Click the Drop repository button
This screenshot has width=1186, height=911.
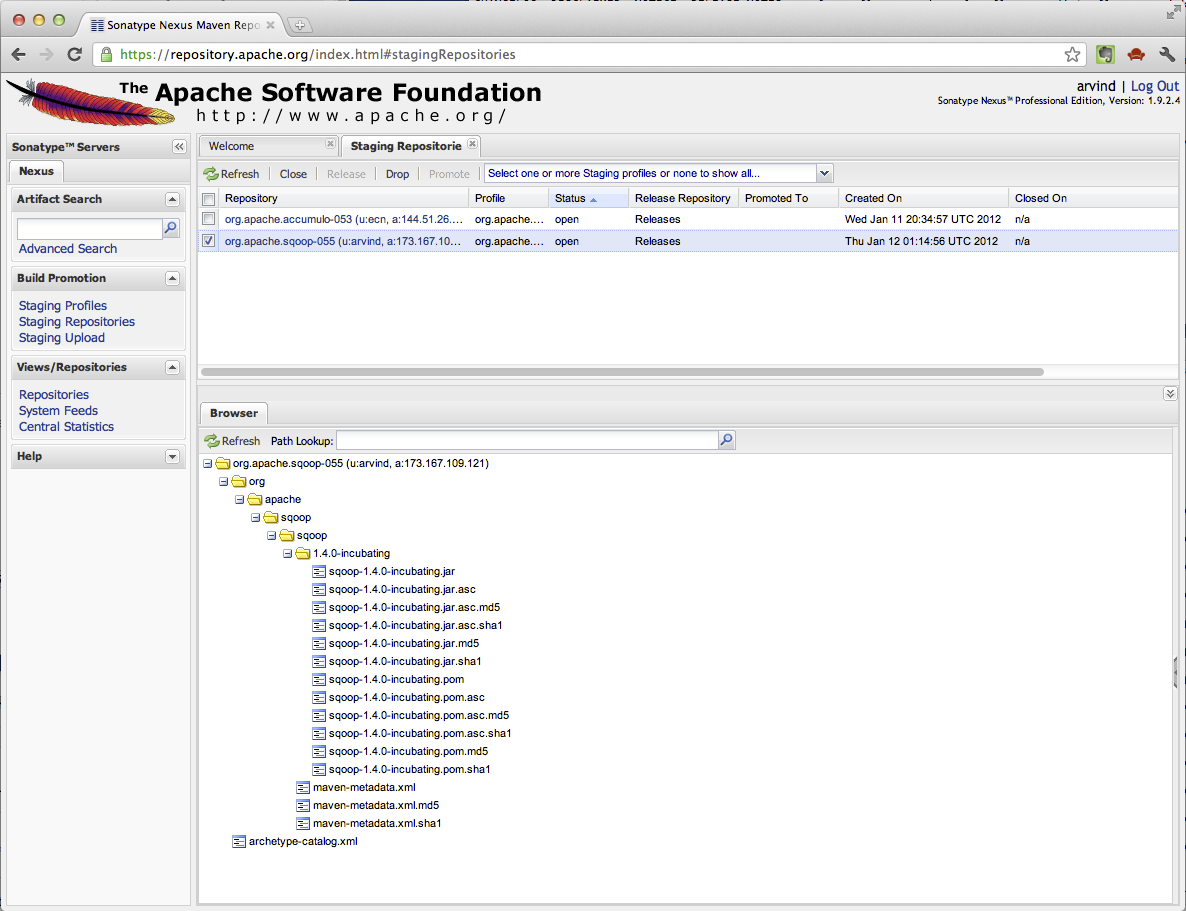397,174
